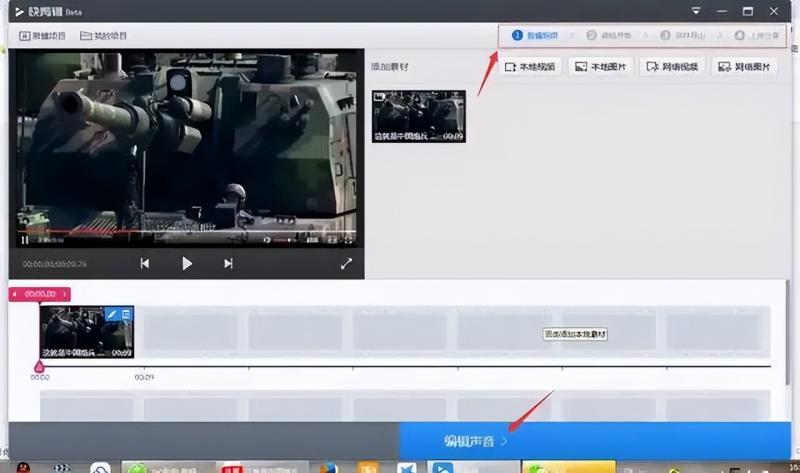
Task: Click the pencil edit icon on timeline clip
Action: point(113,314)
